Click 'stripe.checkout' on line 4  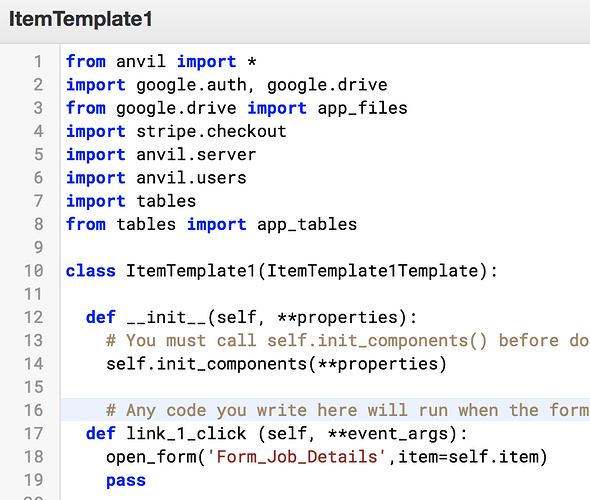211,131
